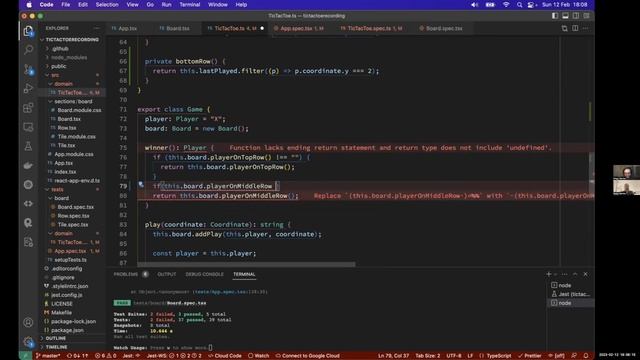Open package.json in the explorer

click(67, 330)
